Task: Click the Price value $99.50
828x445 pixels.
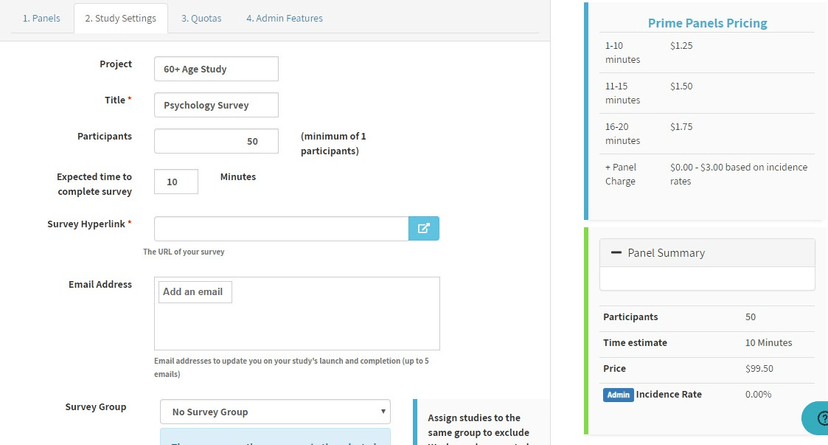Action: pyautogui.click(x=759, y=368)
